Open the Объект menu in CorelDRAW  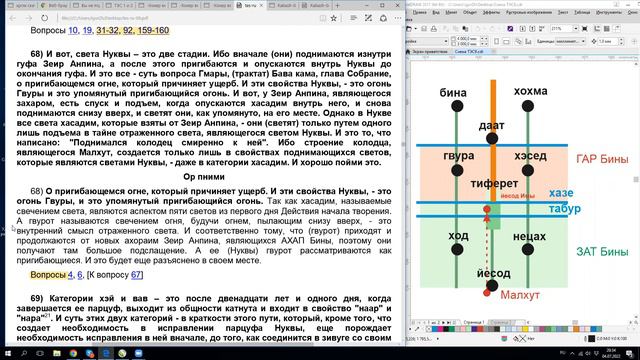(x=470, y=12)
